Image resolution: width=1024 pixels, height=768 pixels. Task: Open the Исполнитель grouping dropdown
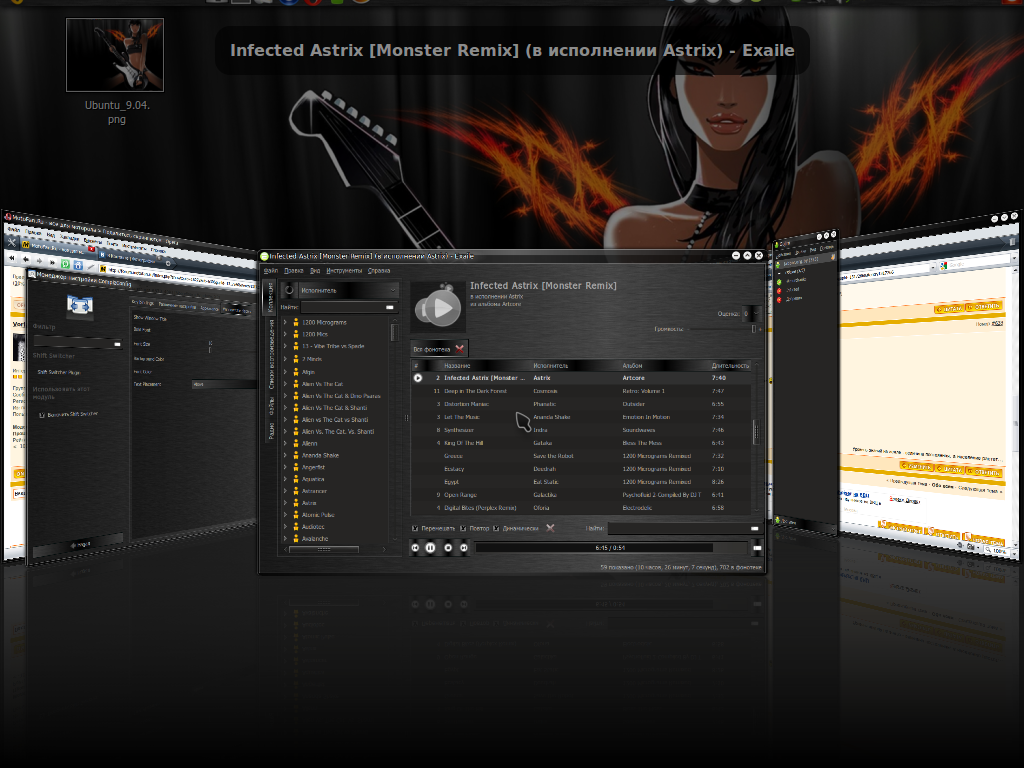347,290
